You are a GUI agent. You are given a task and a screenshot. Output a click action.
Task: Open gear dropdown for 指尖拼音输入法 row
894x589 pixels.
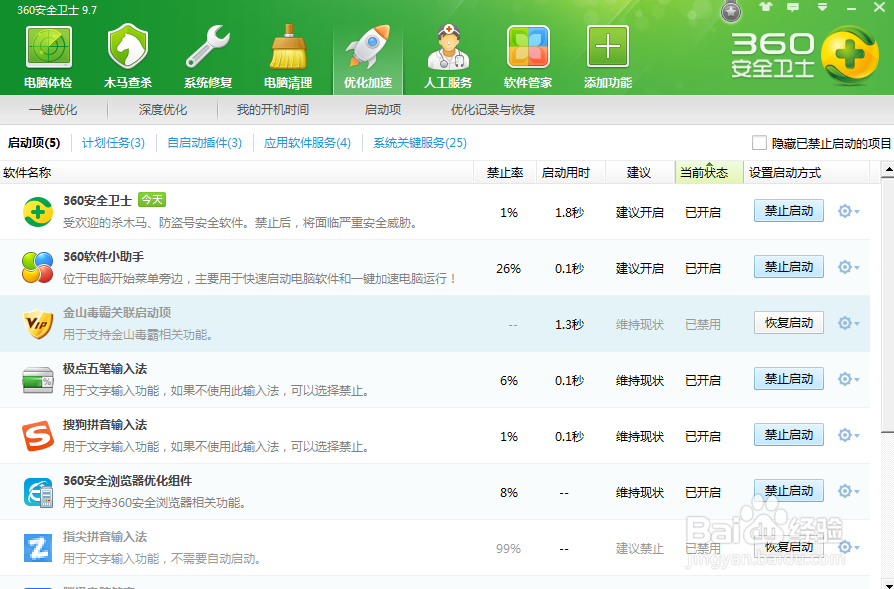point(848,547)
